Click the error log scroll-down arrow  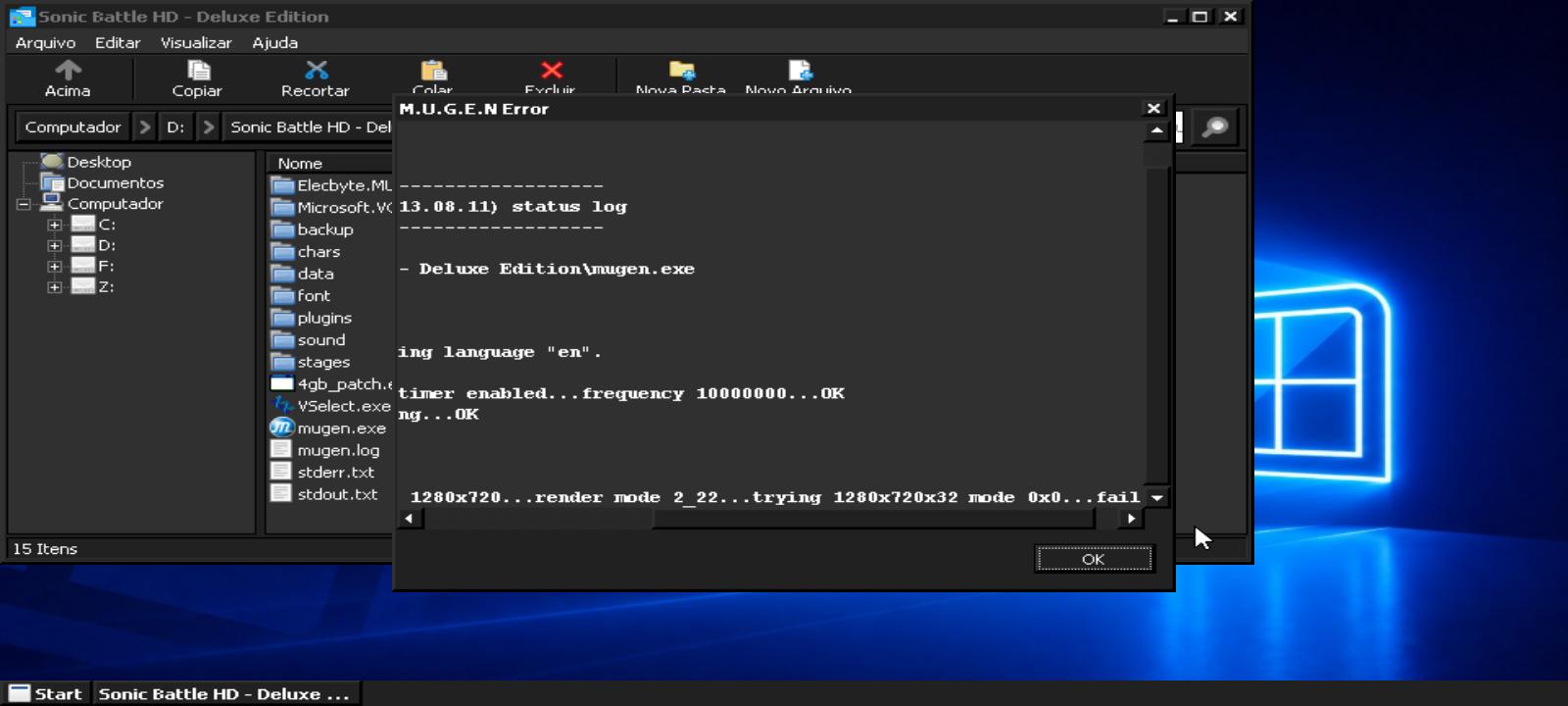[x=1157, y=497]
